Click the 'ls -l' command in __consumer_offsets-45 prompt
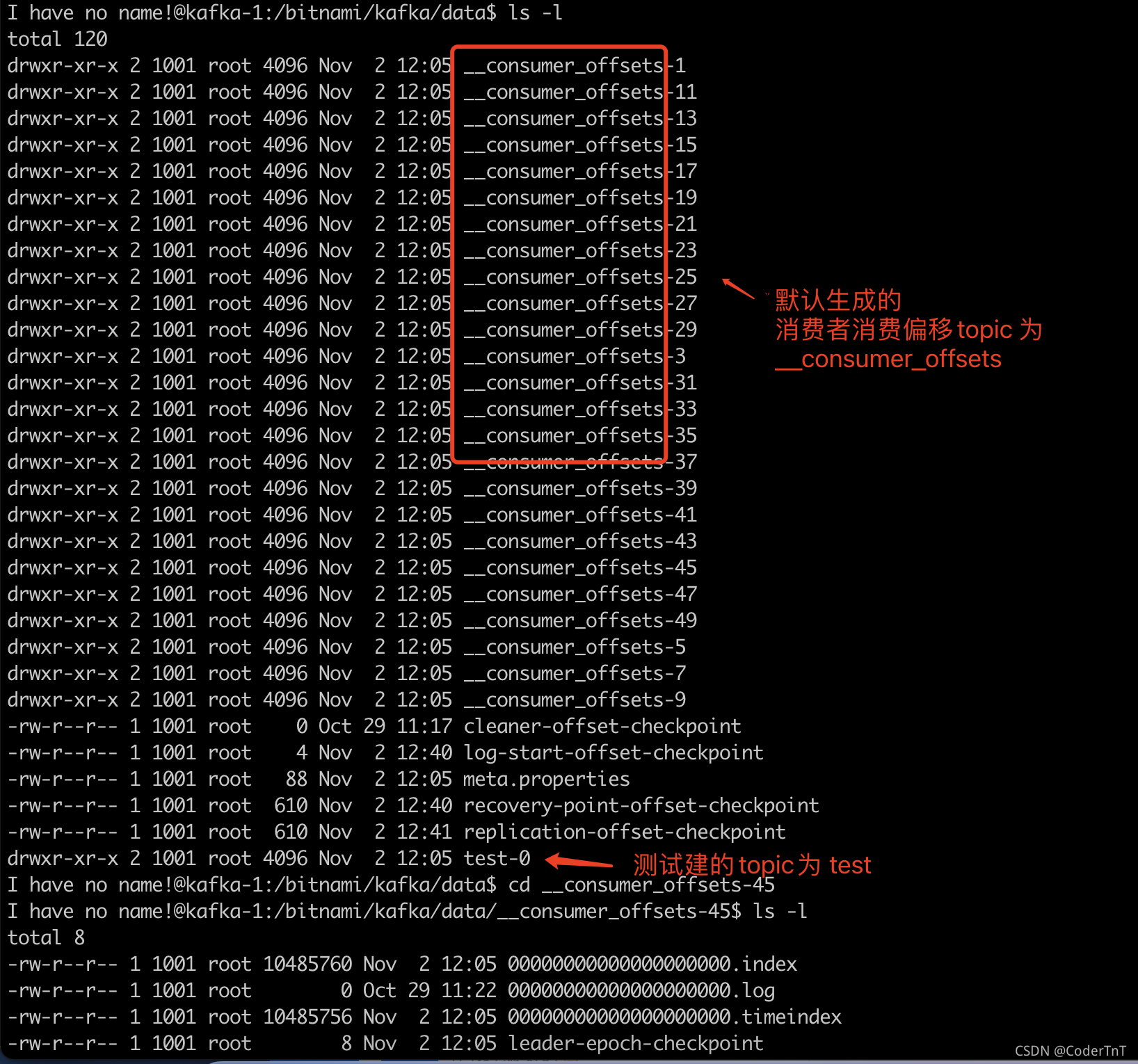The image size is (1138, 1064). point(780,911)
